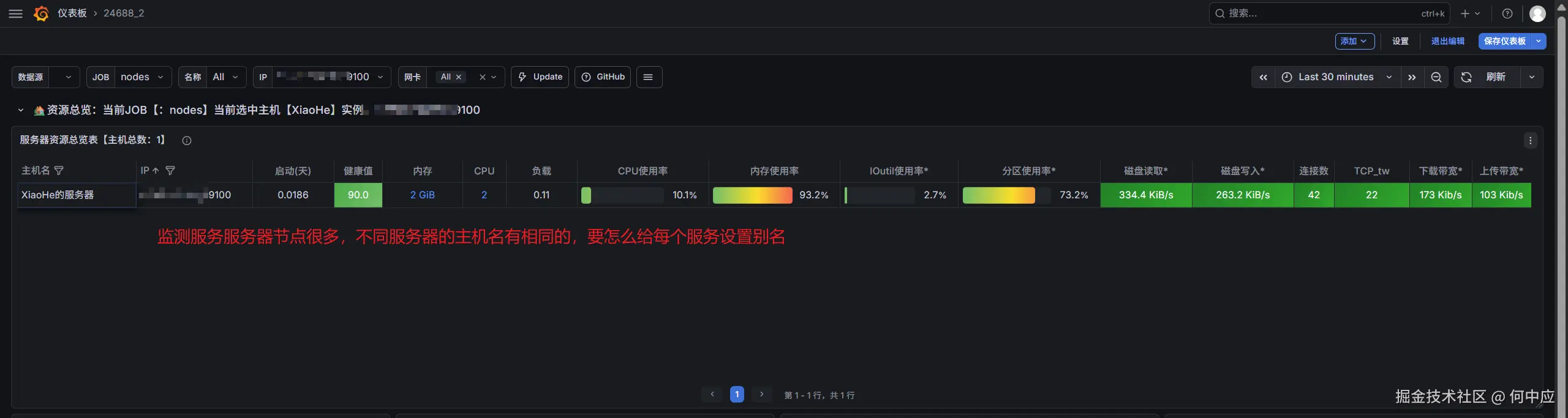The width and height of the screenshot is (1568, 418).
Task: Click the 173 Kib/s download cell
Action: tap(1440, 195)
